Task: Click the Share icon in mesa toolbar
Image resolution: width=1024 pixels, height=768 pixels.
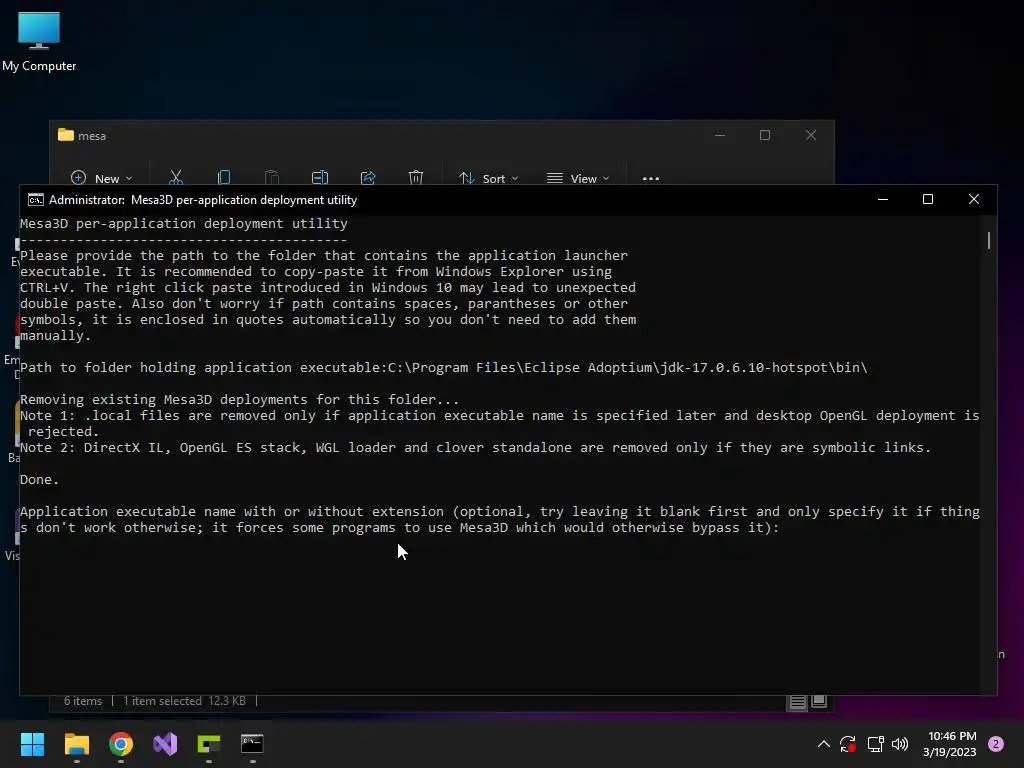Action: [368, 178]
